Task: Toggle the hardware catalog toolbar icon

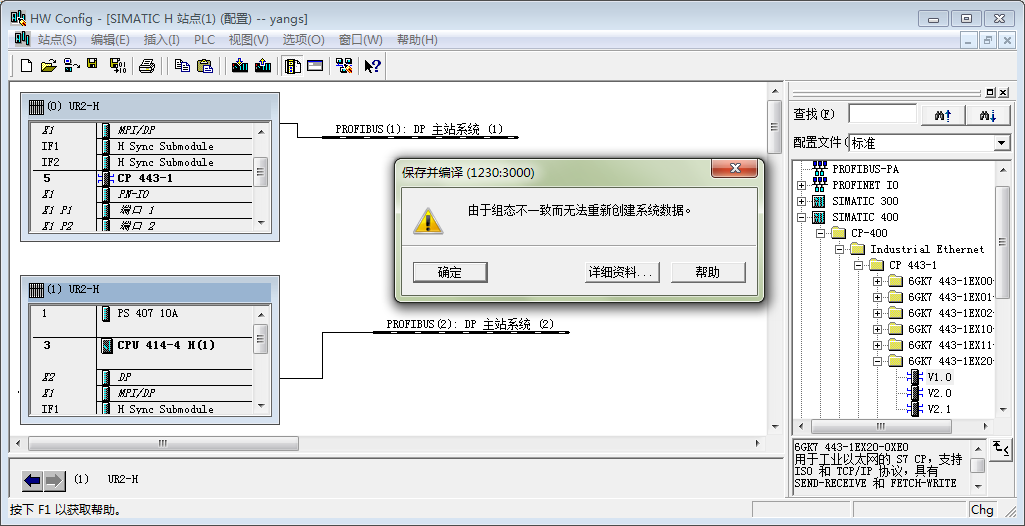Action: [293, 66]
